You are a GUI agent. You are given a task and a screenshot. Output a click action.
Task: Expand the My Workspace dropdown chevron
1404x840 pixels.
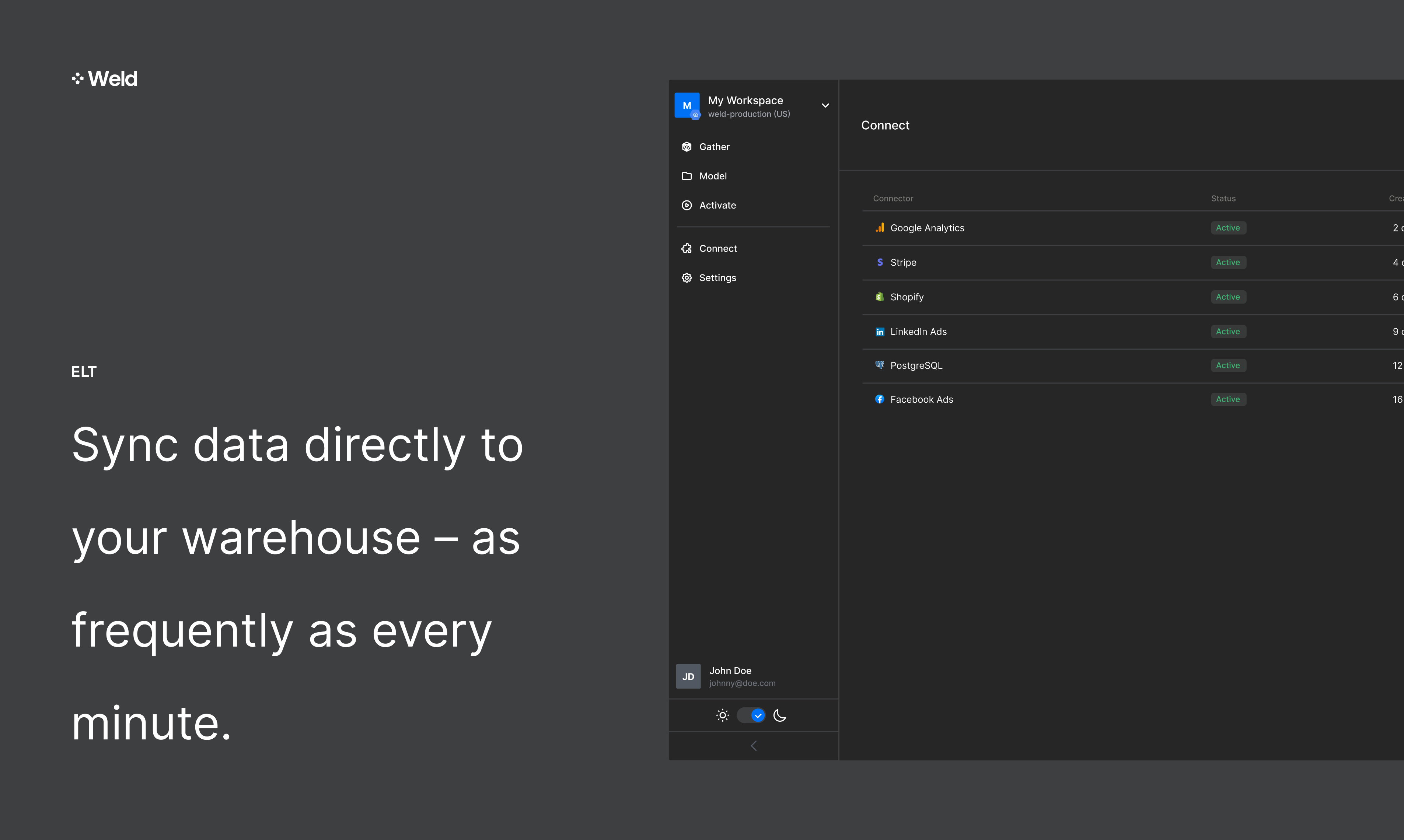coord(825,105)
